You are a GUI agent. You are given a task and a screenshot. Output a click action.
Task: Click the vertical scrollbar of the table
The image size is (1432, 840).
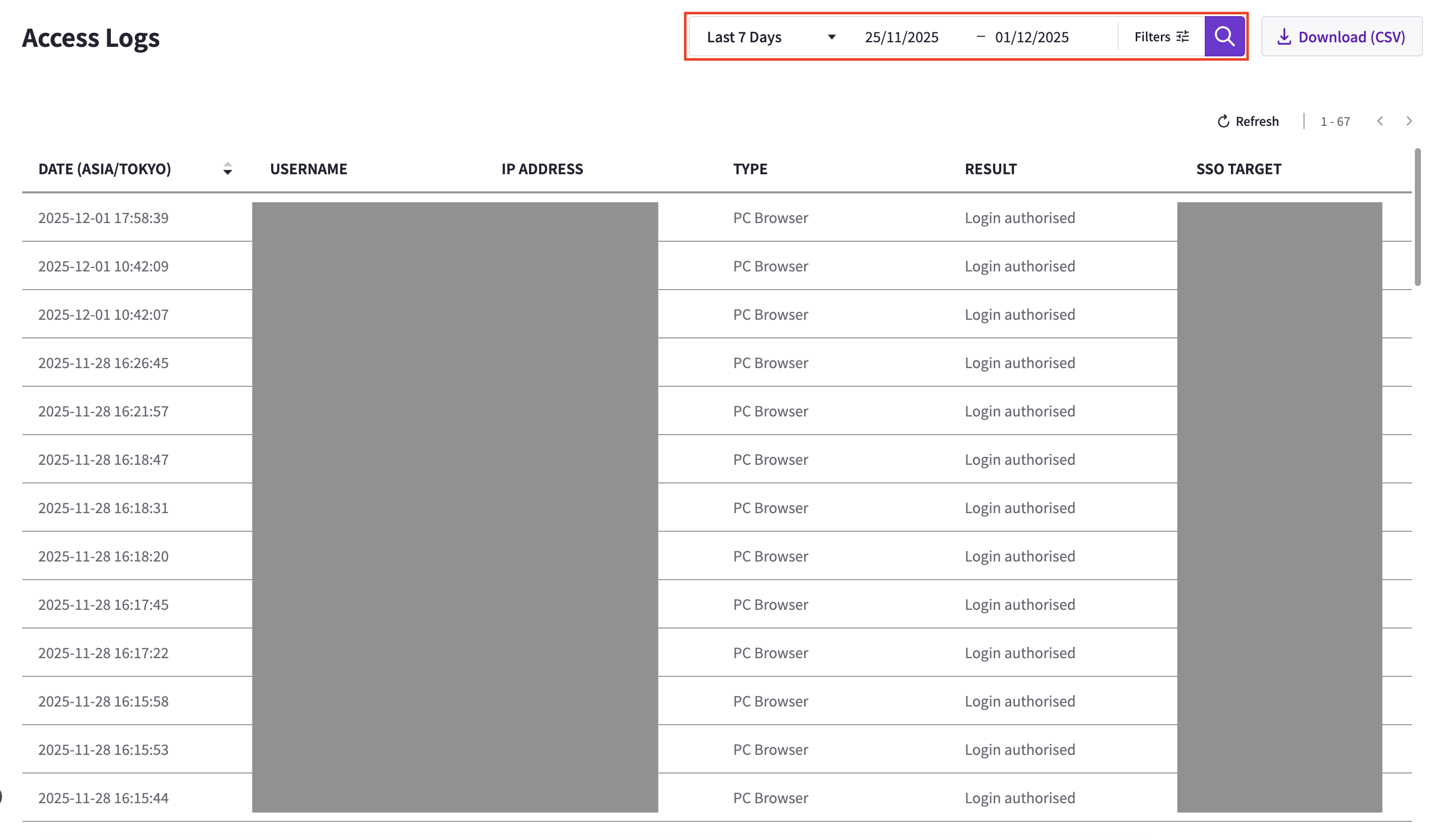[1417, 217]
